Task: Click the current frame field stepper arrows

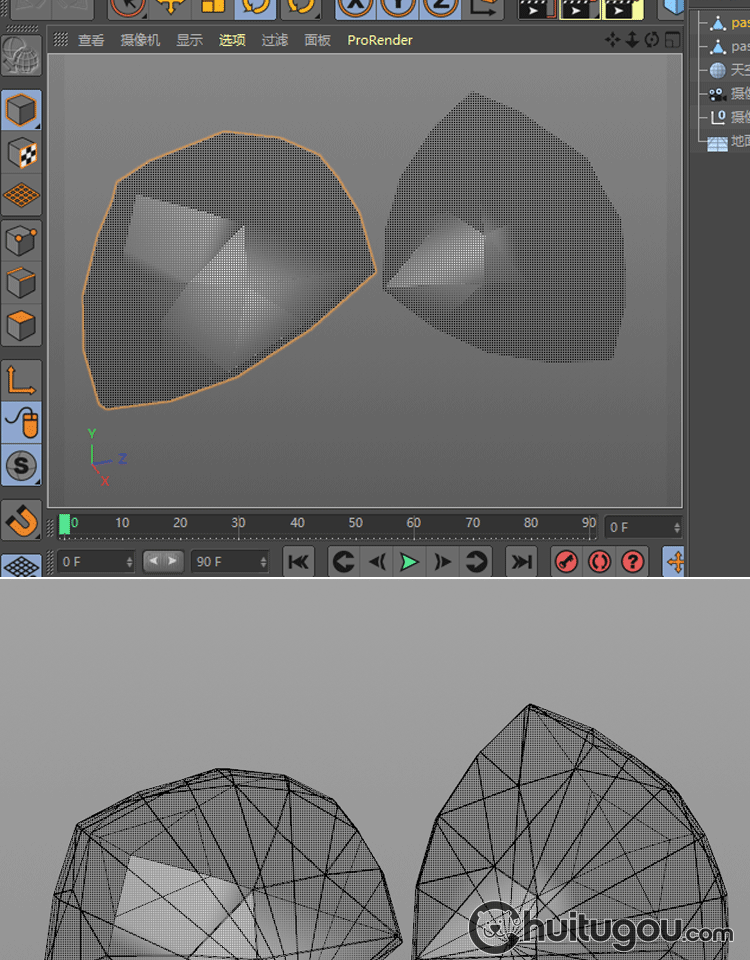Action: pyautogui.click(x=677, y=527)
